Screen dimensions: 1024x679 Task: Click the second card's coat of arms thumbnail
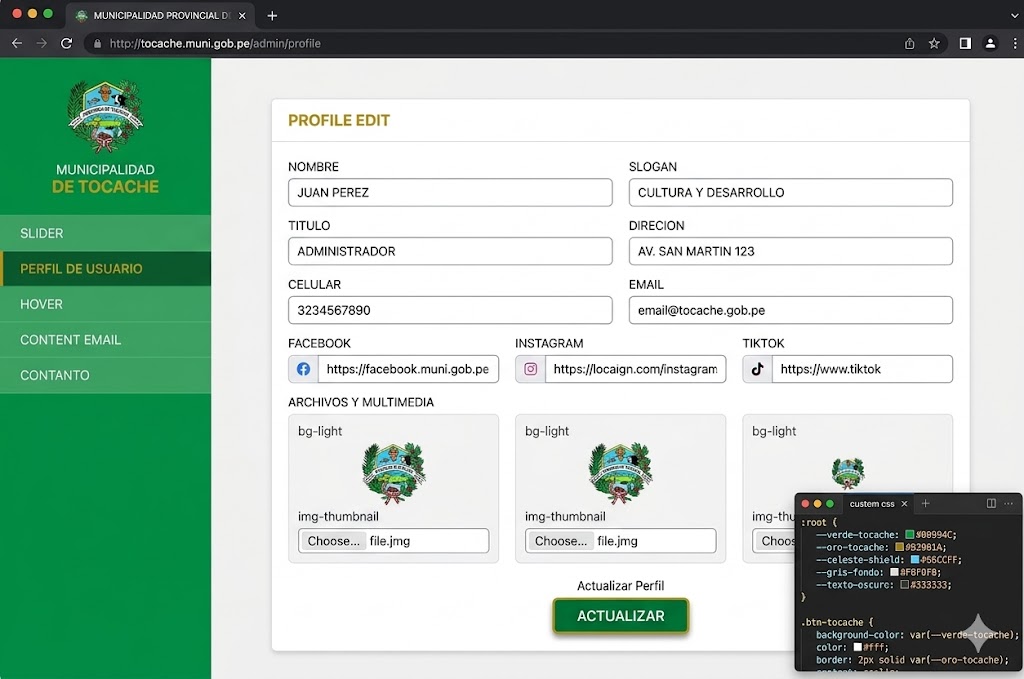click(620, 473)
